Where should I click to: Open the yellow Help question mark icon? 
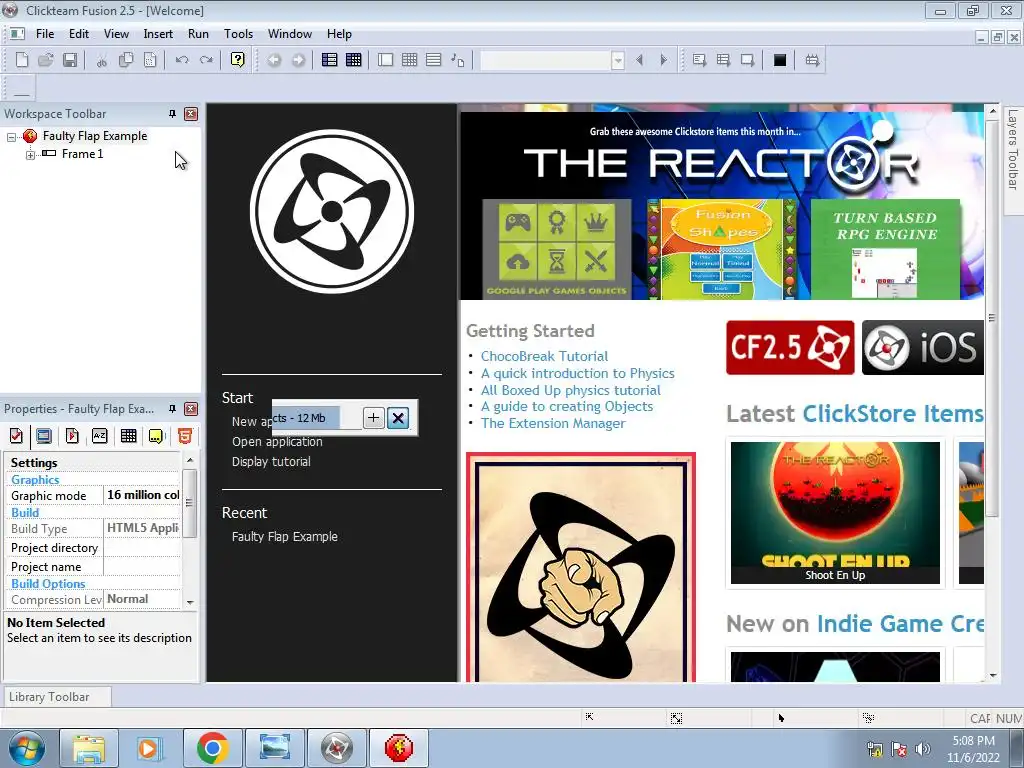click(x=238, y=60)
